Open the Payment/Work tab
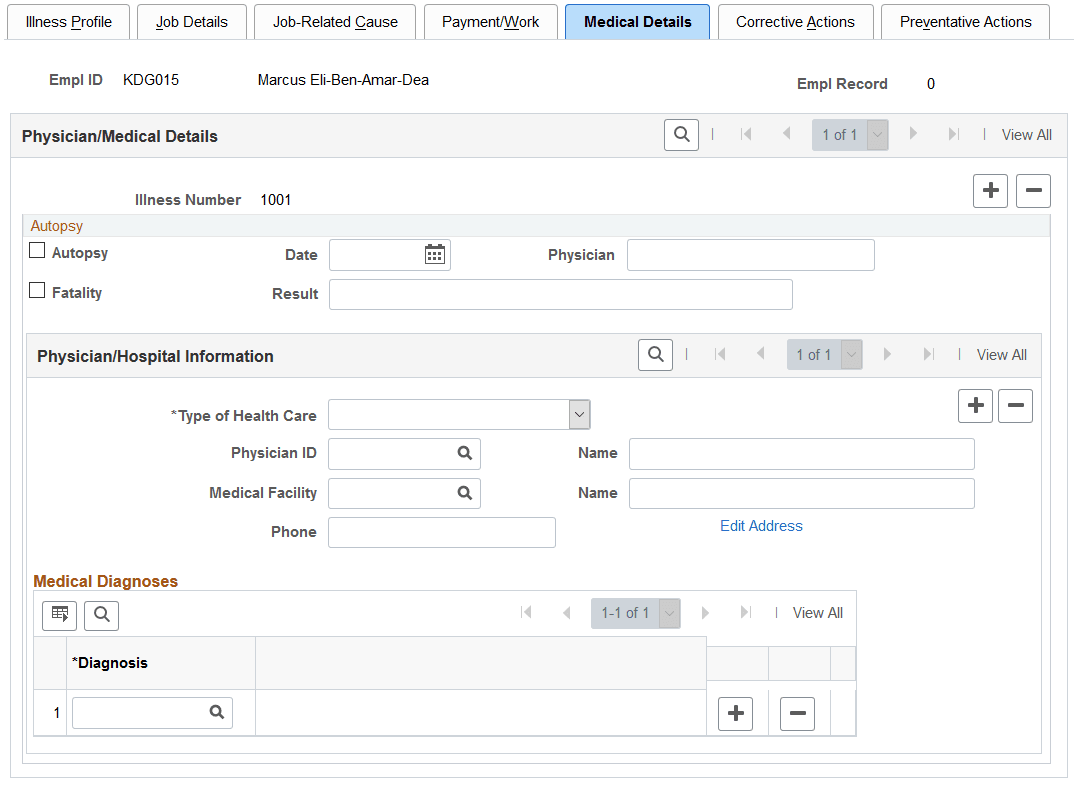 click(490, 22)
